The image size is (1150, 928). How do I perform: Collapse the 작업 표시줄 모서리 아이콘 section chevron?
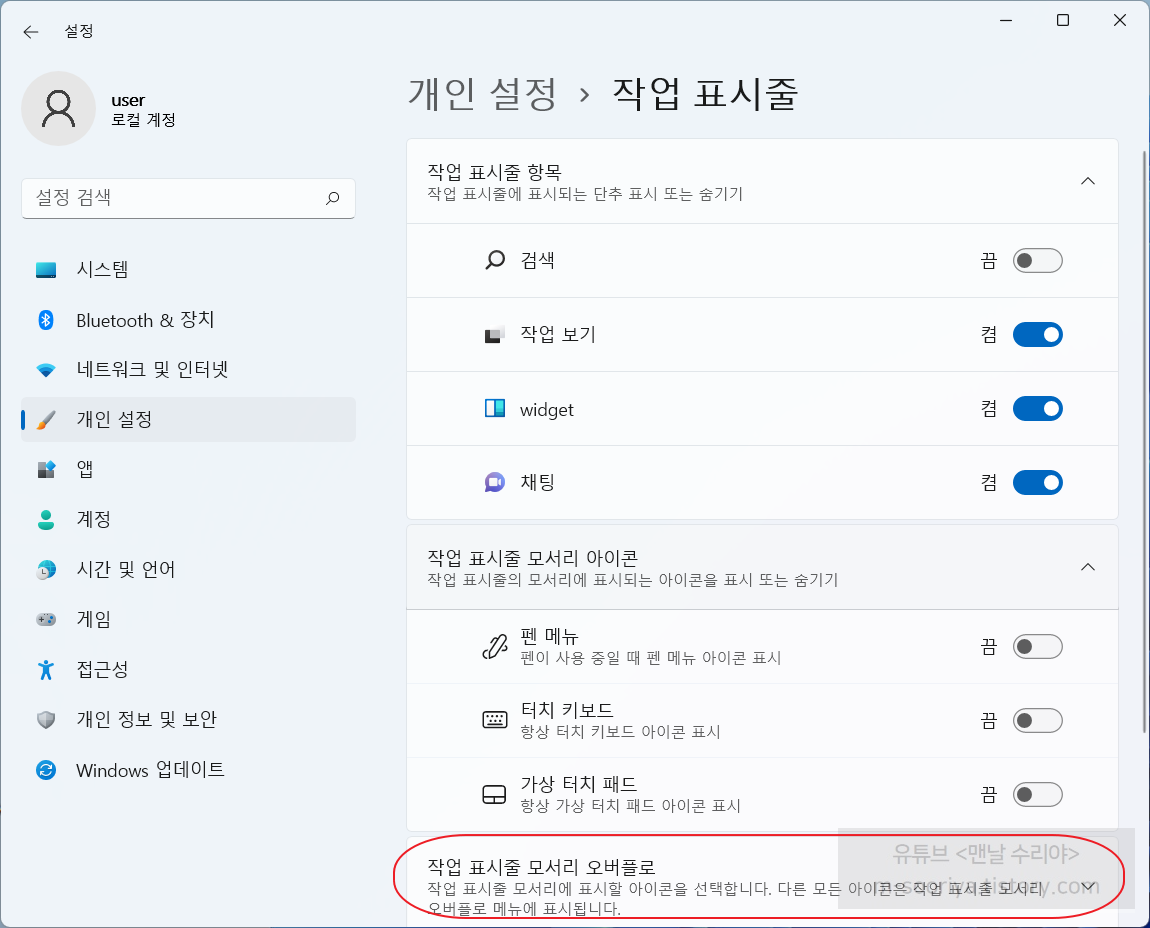1088,567
